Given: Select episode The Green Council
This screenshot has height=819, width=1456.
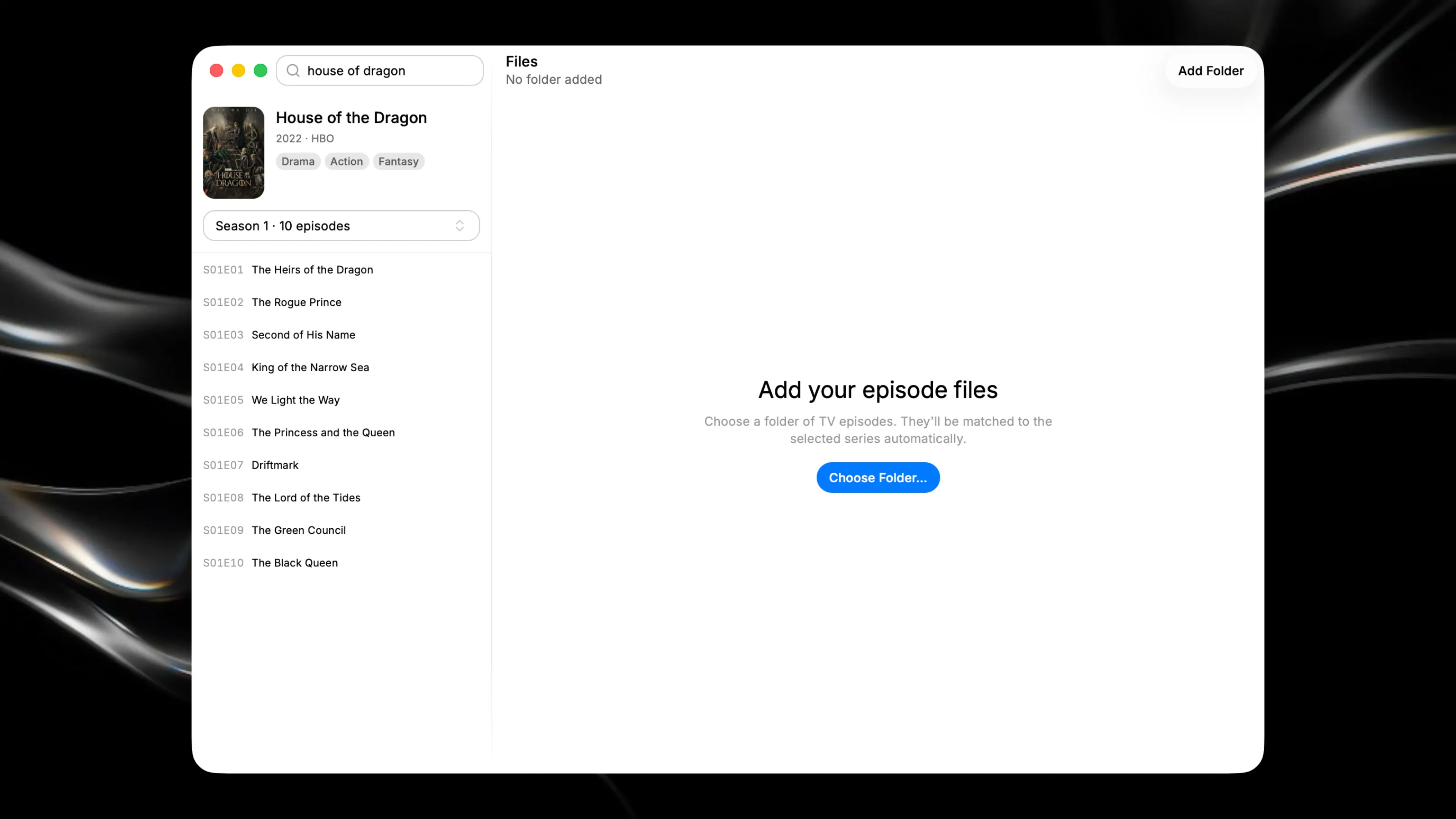Looking at the screenshot, I should (341, 530).
